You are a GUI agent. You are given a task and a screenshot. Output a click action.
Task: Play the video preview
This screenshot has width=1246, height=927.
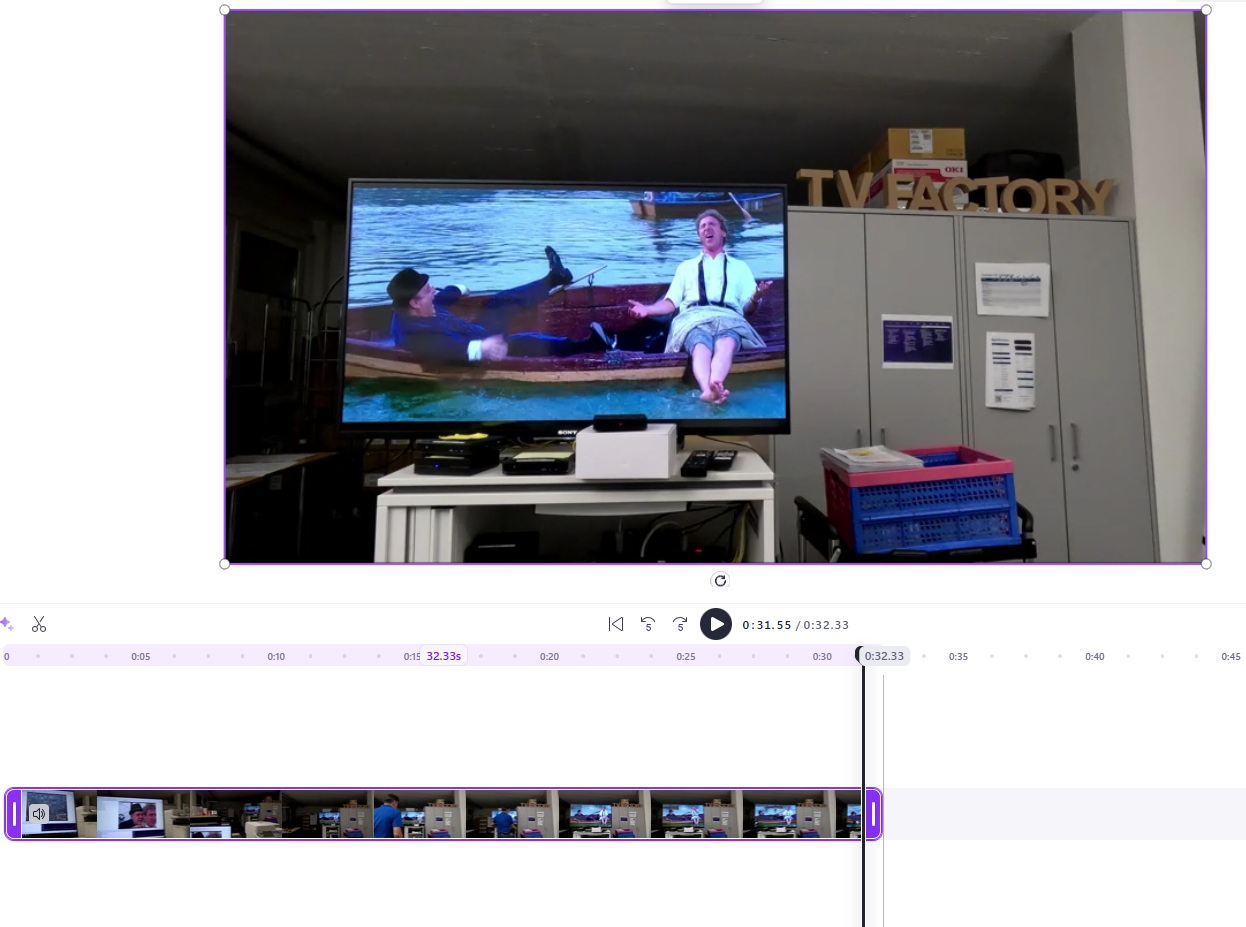coord(716,624)
